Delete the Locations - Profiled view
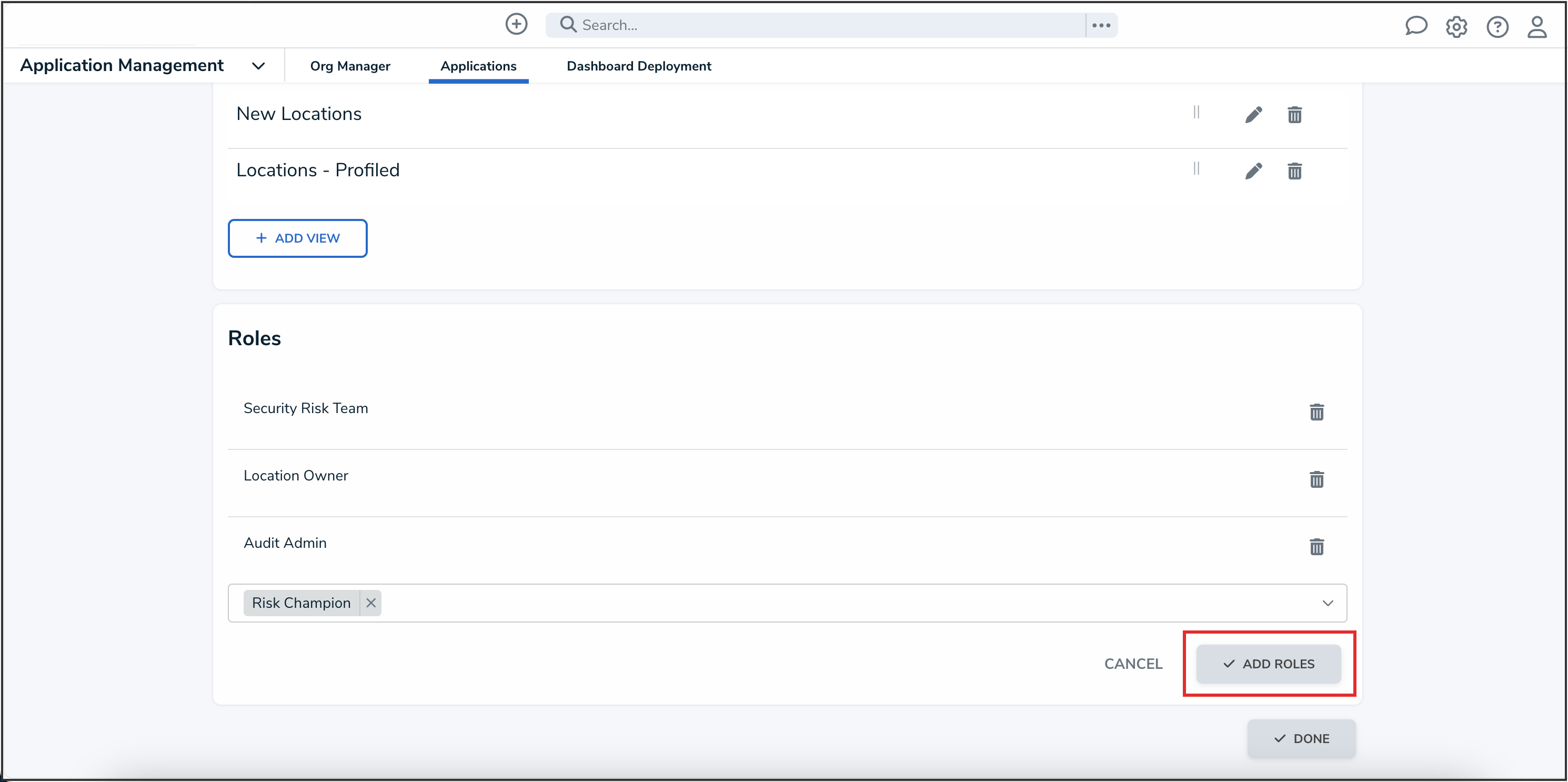1568x782 pixels. coord(1295,171)
